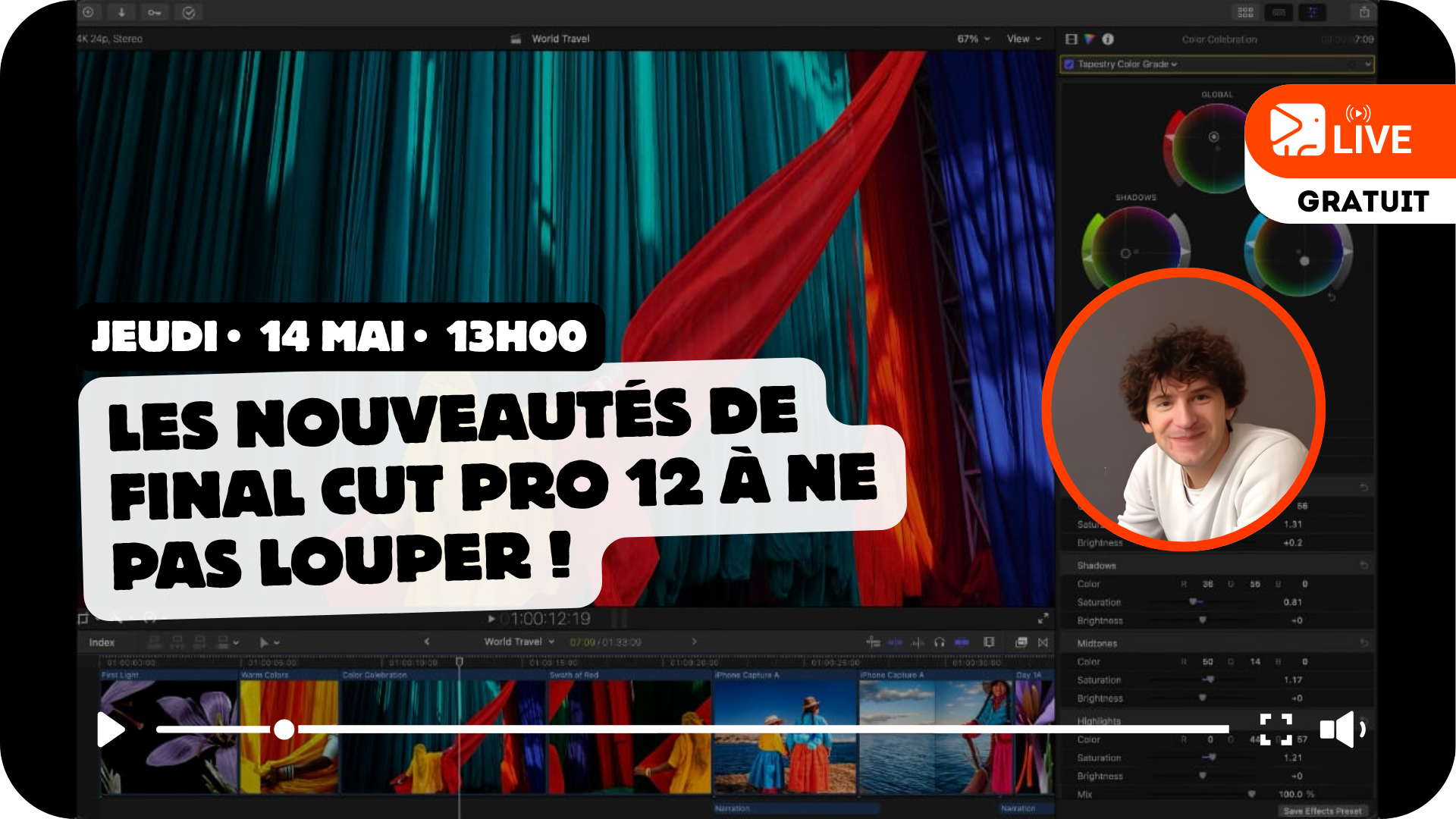The width and height of the screenshot is (1456, 819).
Task: Open the info inspector icon
Action: point(1108,39)
